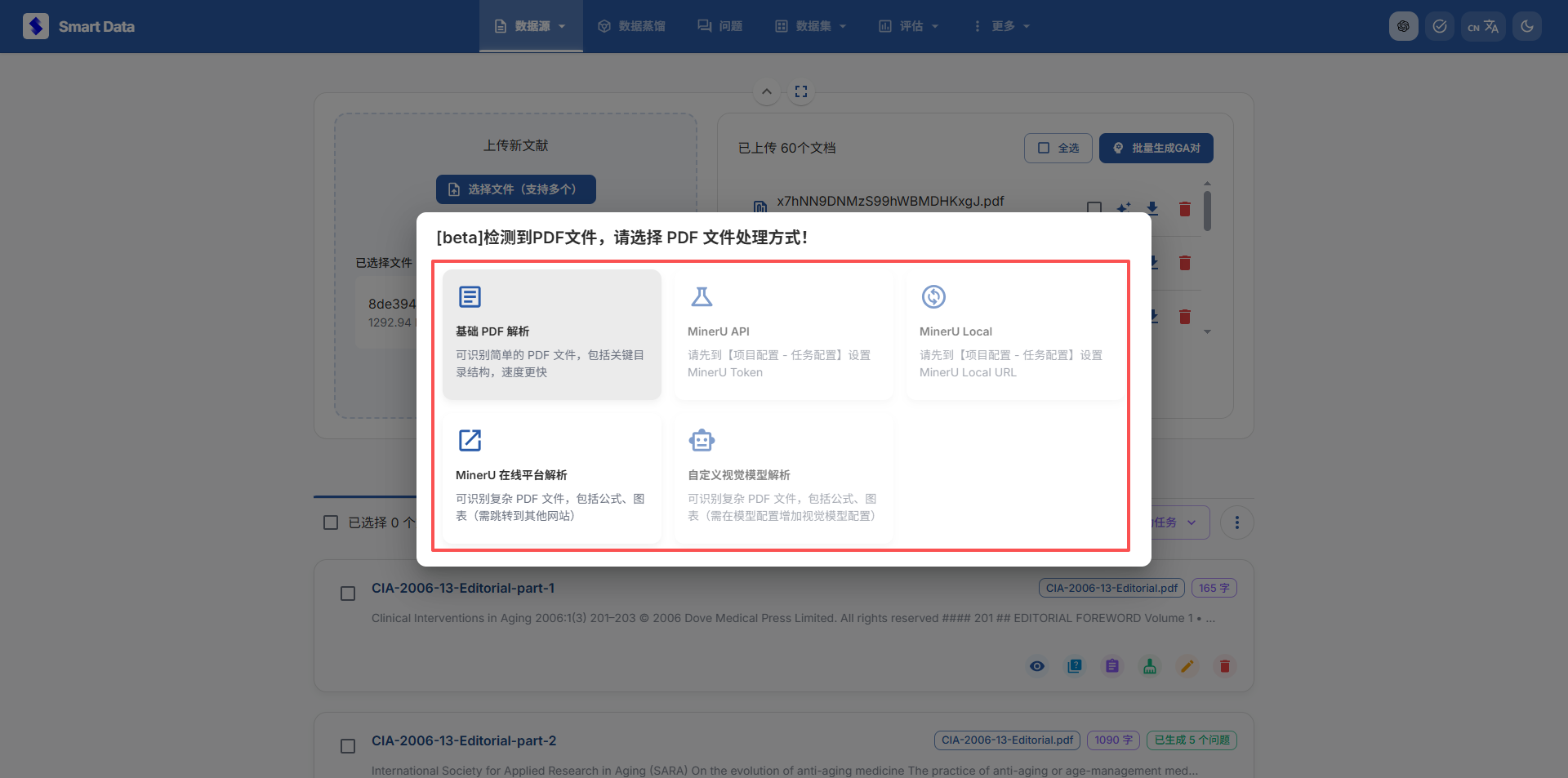The image size is (1568, 778).
Task: Click the MinerU 在线平台解析 external link icon
Action: [x=470, y=440]
